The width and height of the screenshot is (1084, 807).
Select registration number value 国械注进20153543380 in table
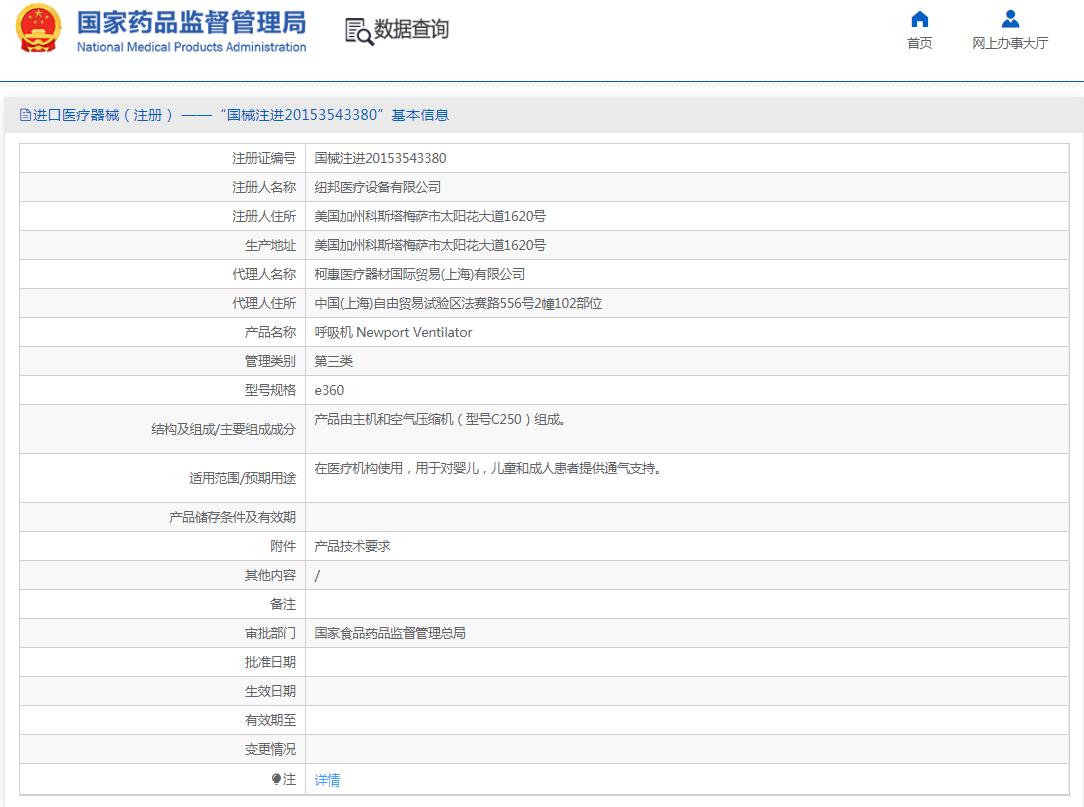point(380,158)
